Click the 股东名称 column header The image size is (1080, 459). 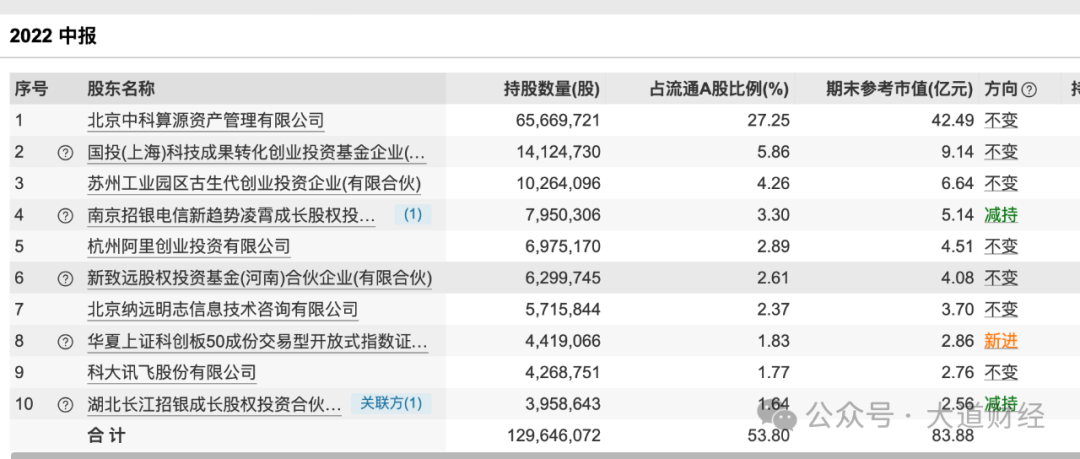[x=121, y=89]
